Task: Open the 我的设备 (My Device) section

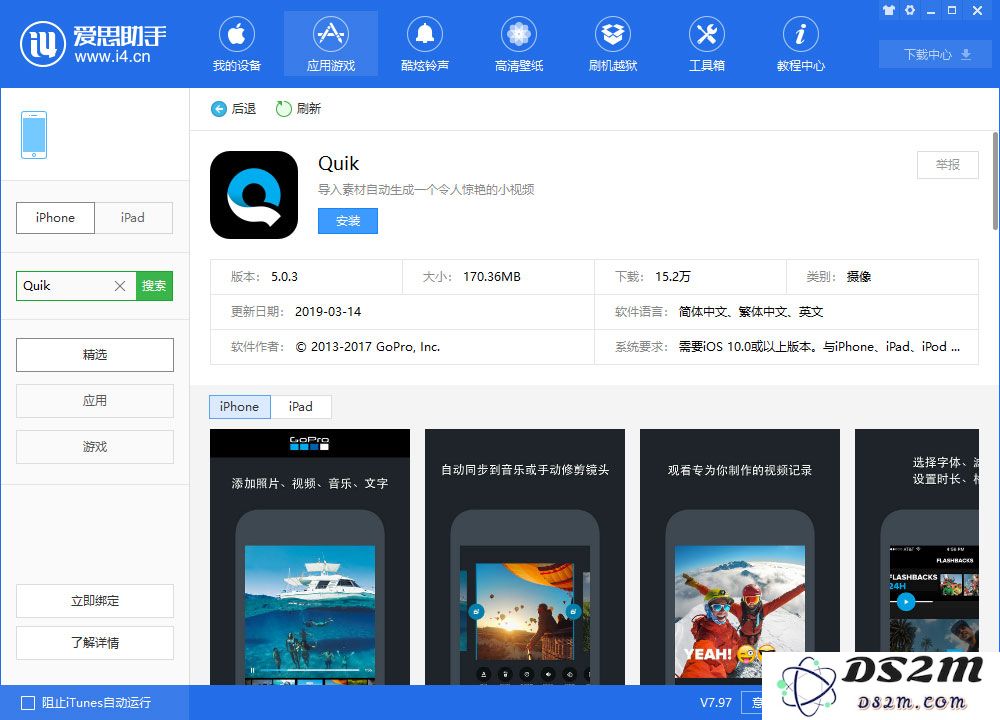Action: click(237, 44)
